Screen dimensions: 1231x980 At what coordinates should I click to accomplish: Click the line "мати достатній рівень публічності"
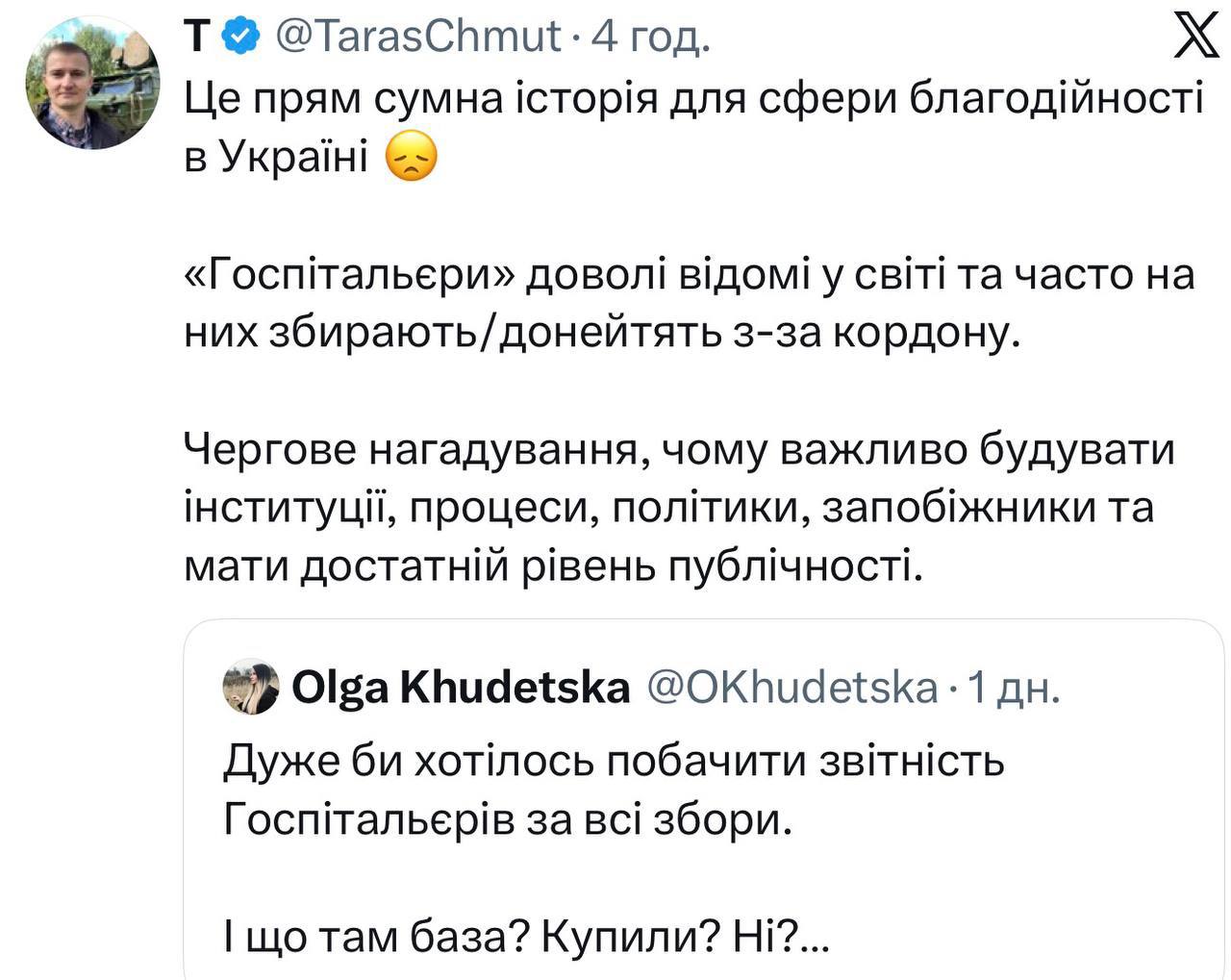click(553, 567)
